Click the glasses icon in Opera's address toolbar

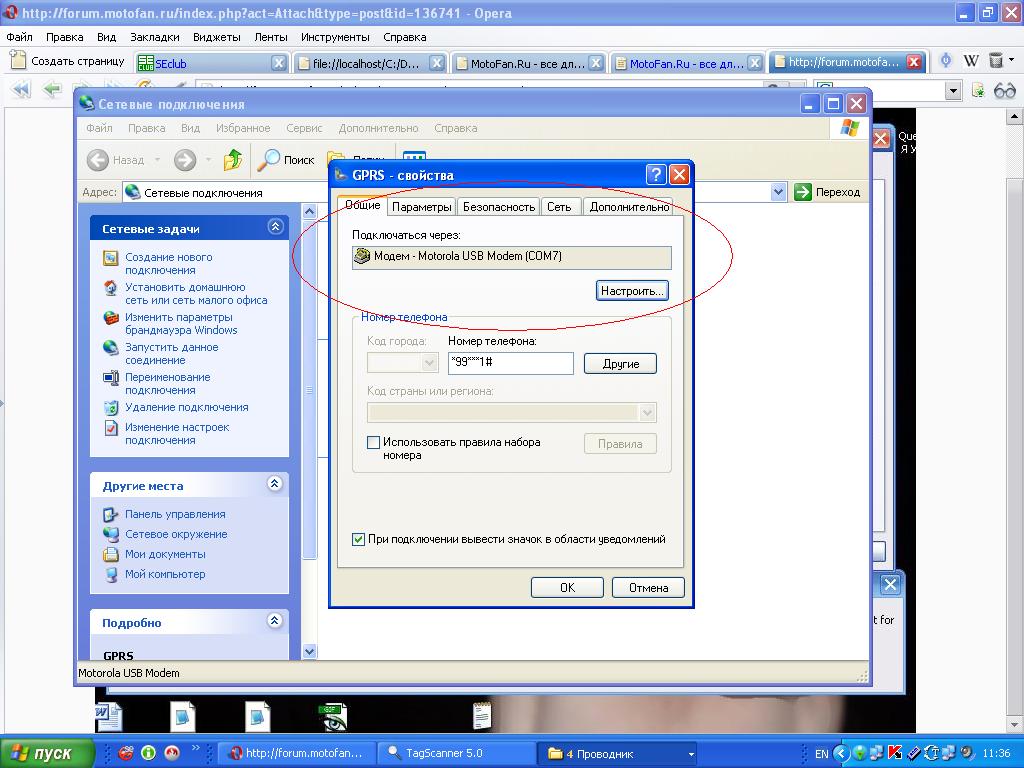point(1004,91)
